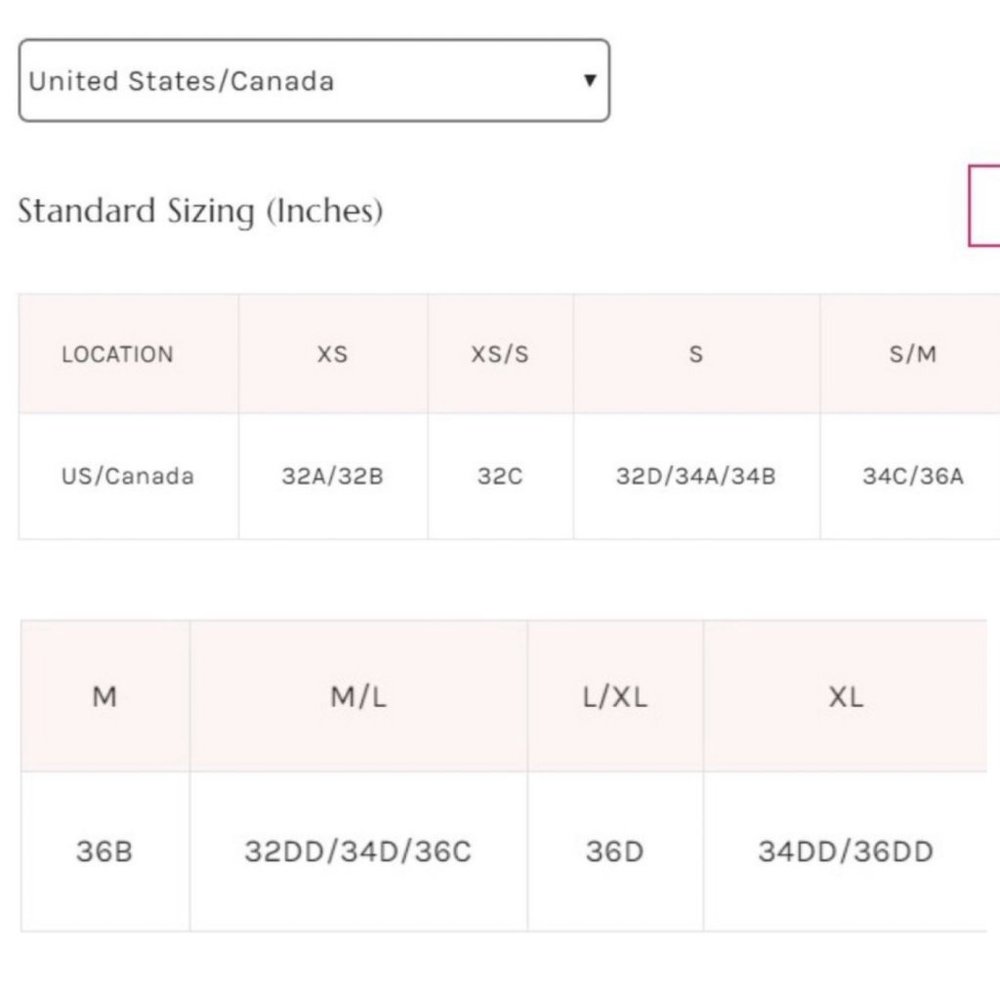Select the 34C/36A size cell

tap(912, 476)
